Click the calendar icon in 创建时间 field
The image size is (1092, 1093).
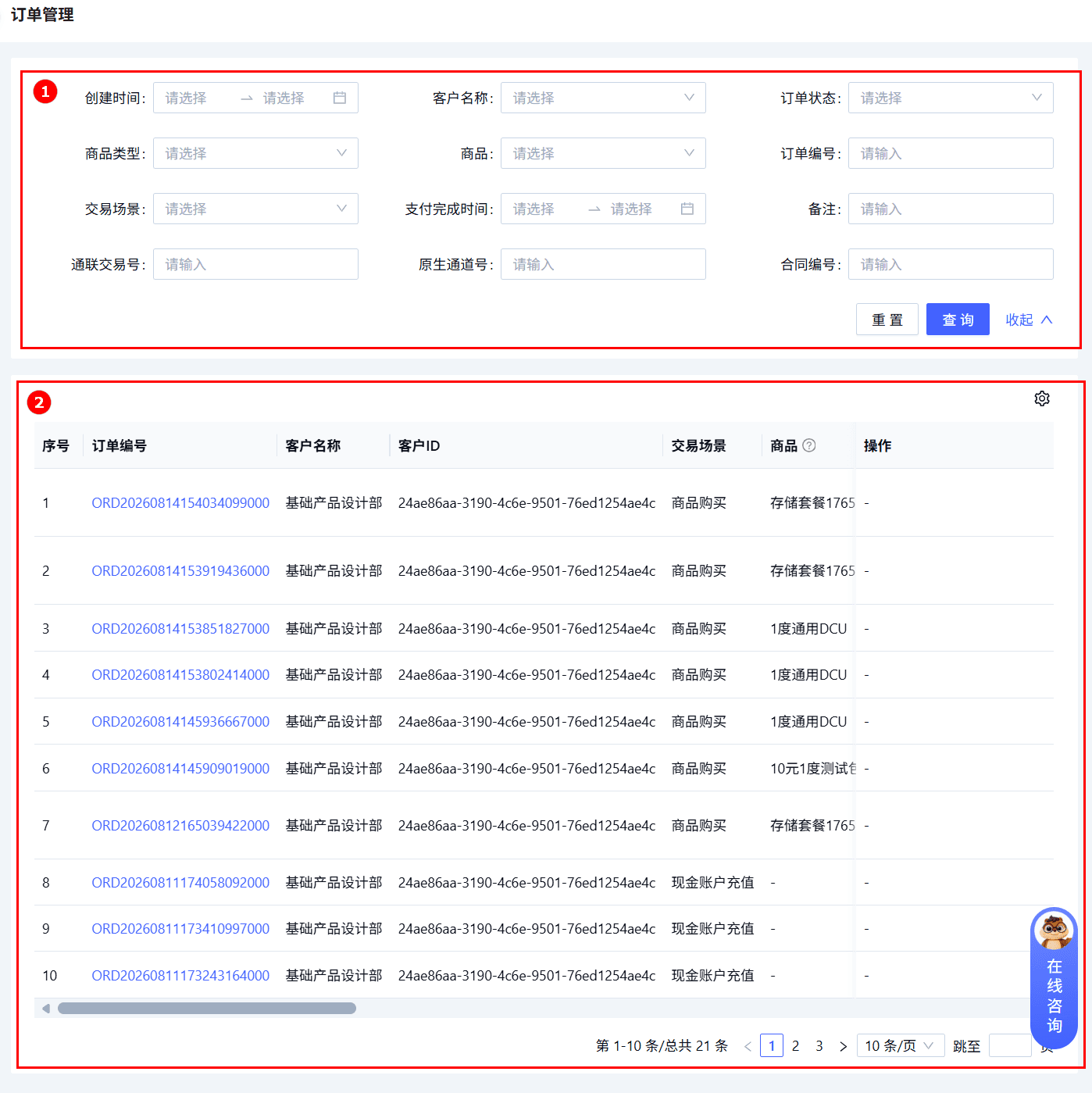[340, 98]
